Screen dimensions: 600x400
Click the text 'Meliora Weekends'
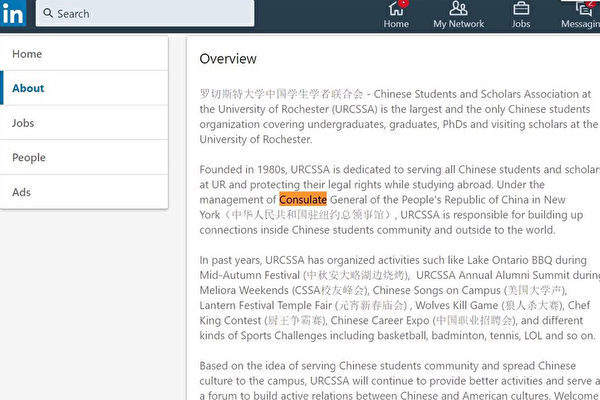(x=244, y=290)
